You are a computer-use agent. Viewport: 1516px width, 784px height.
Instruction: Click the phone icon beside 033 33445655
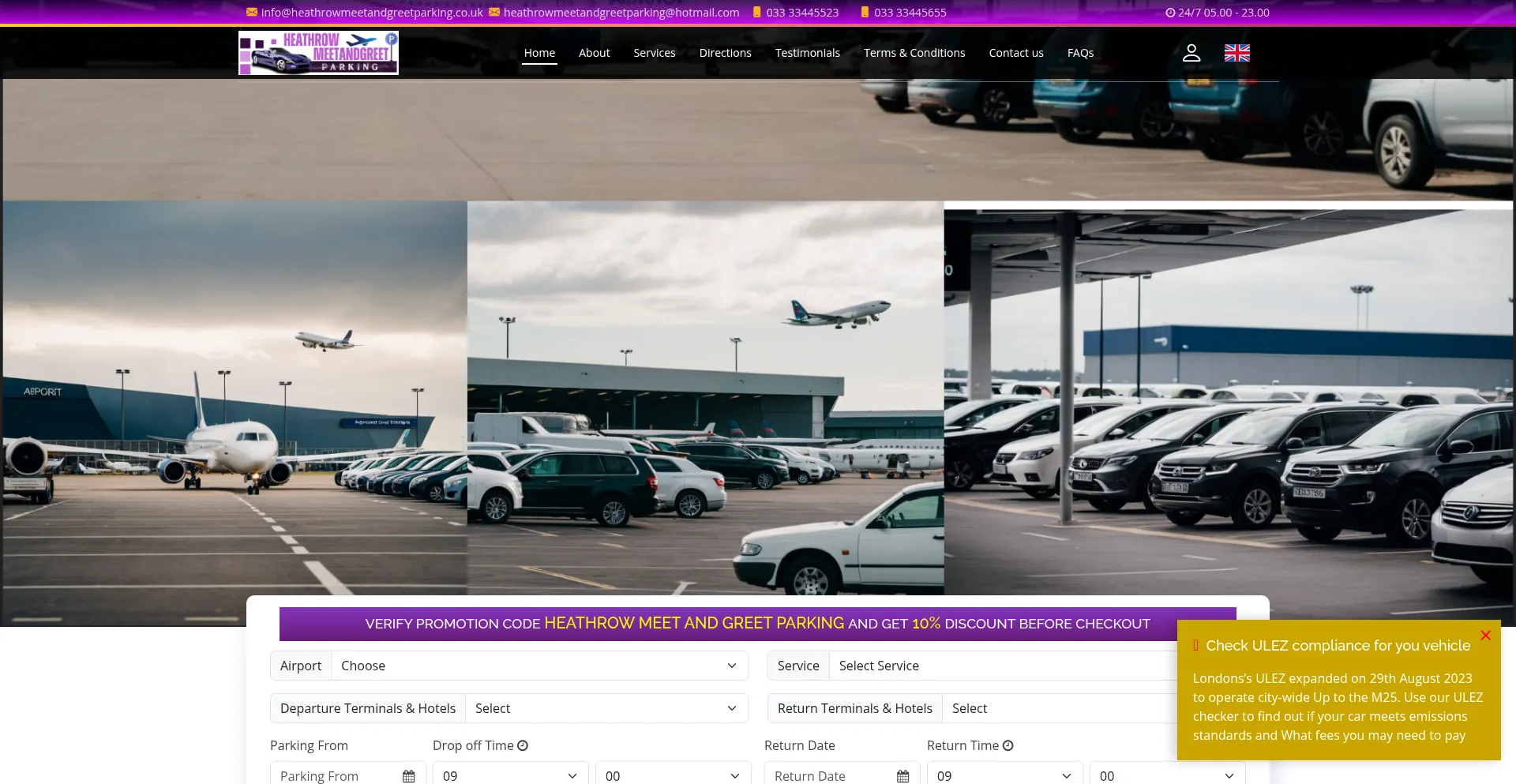pyautogui.click(x=865, y=12)
